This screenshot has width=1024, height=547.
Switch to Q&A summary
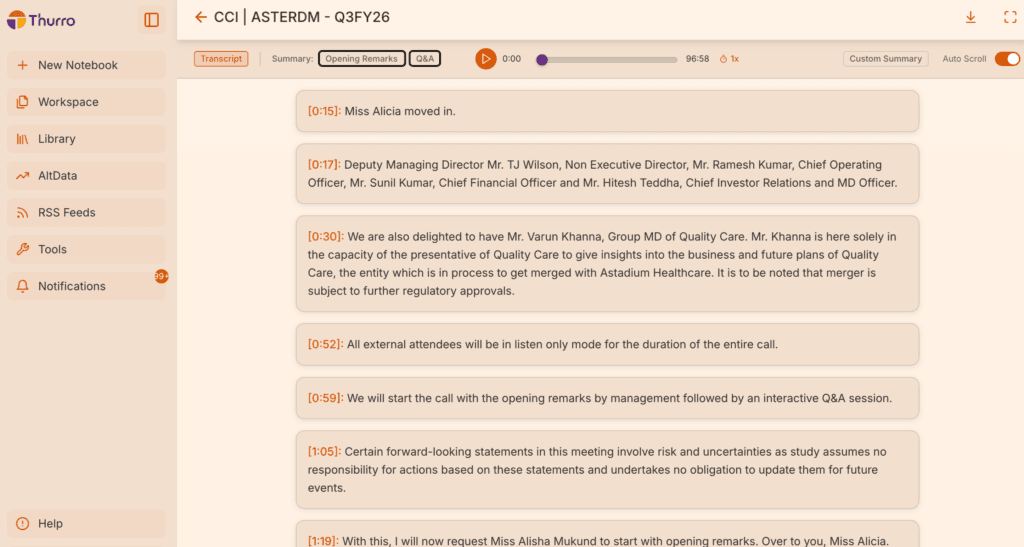425,59
